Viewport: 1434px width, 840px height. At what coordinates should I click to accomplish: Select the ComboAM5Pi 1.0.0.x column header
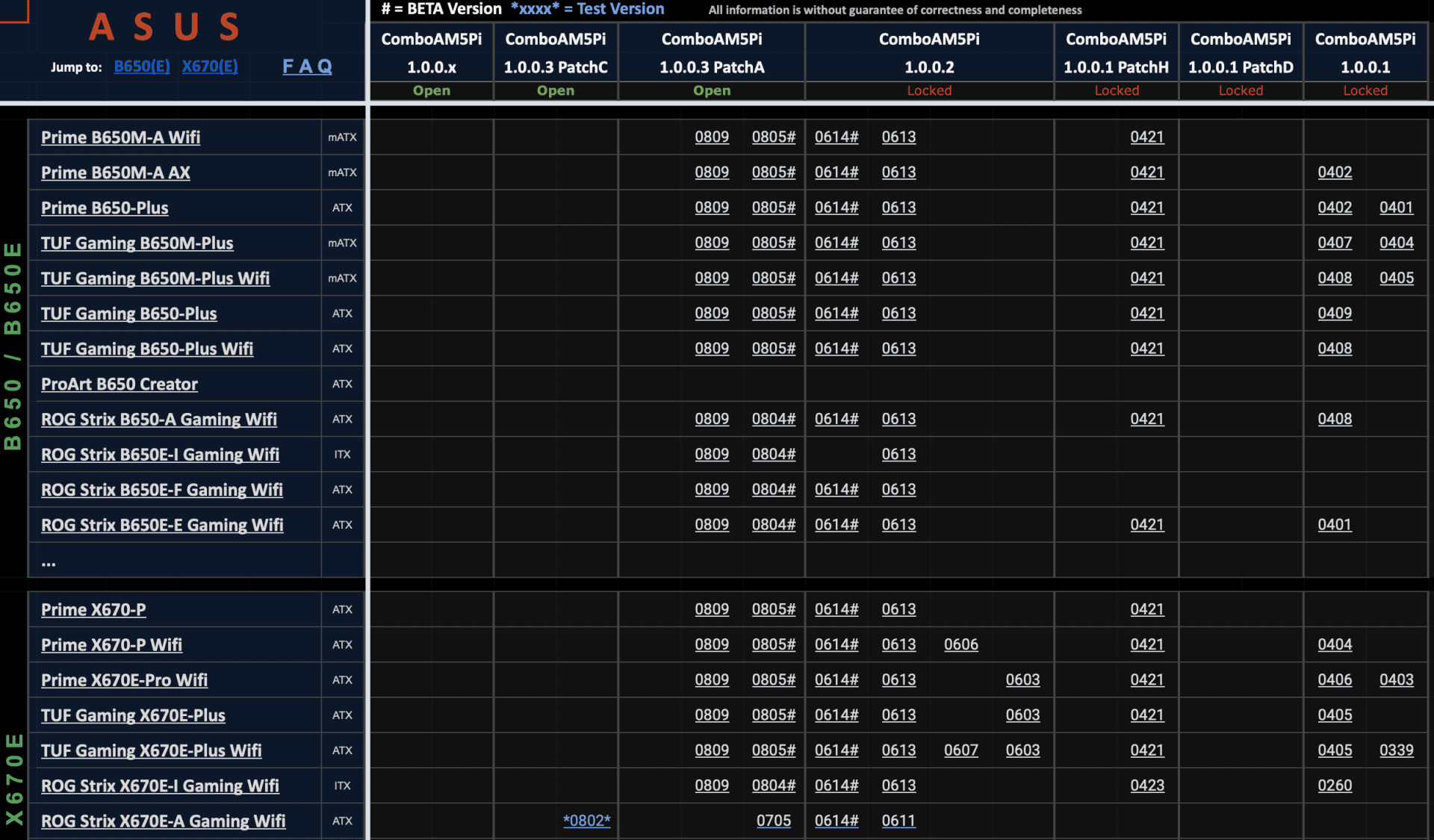(x=432, y=53)
